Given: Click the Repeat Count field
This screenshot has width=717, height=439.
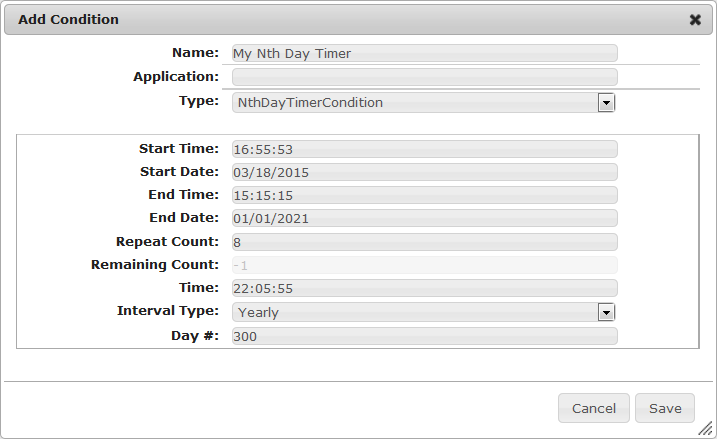Looking at the screenshot, I should pos(424,242).
